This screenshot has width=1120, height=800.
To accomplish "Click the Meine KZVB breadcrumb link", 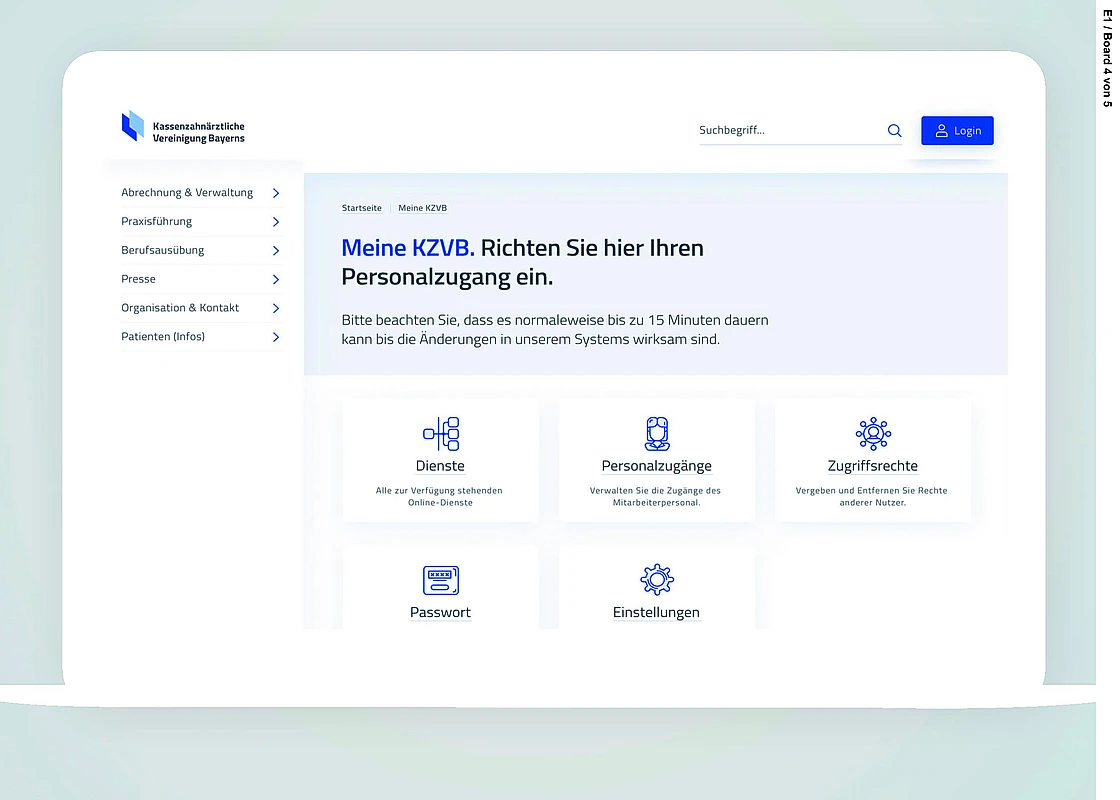I will (422, 208).
